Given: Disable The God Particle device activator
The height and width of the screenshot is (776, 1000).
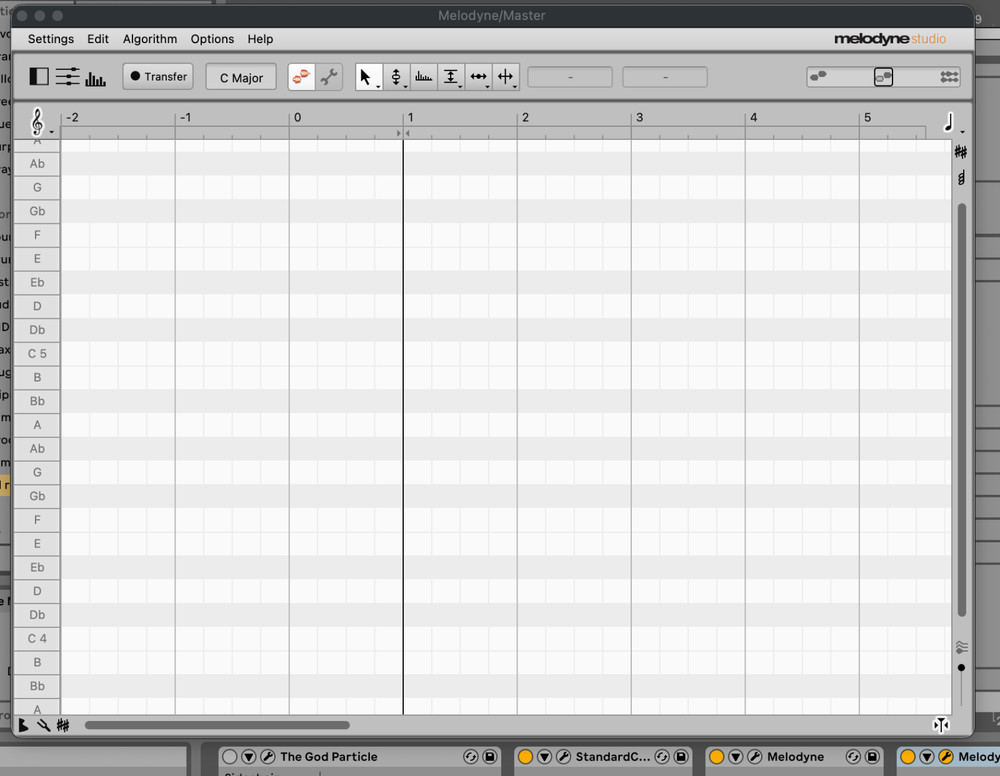Looking at the screenshot, I should 229,757.
